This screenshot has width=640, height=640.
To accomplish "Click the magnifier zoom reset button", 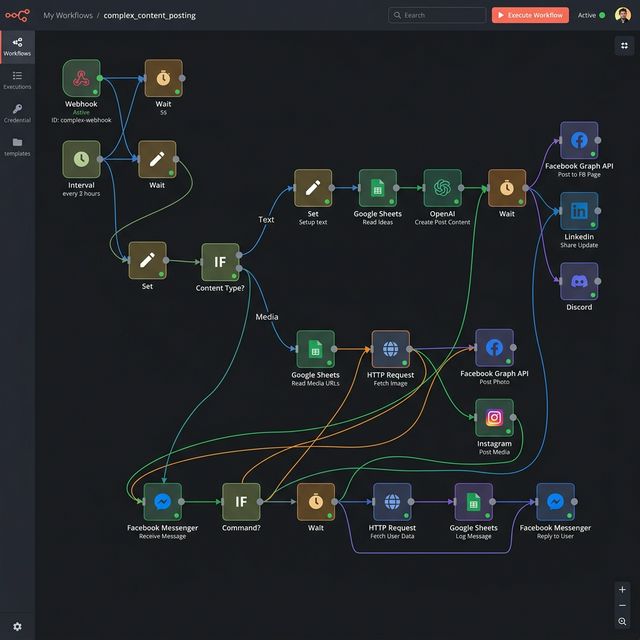I will pyautogui.click(x=622, y=621).
